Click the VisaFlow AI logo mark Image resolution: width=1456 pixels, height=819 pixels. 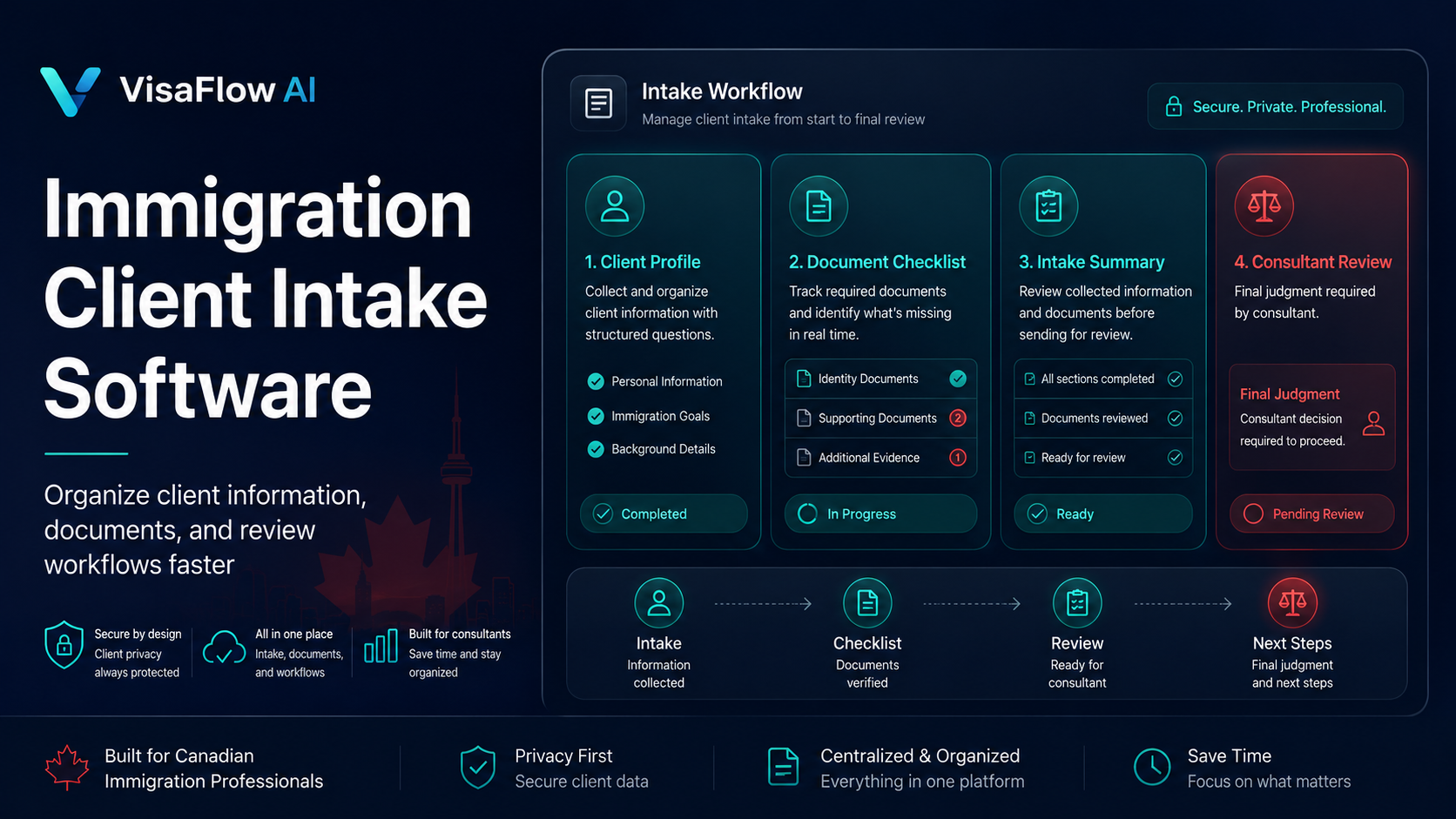click(70, 91)
